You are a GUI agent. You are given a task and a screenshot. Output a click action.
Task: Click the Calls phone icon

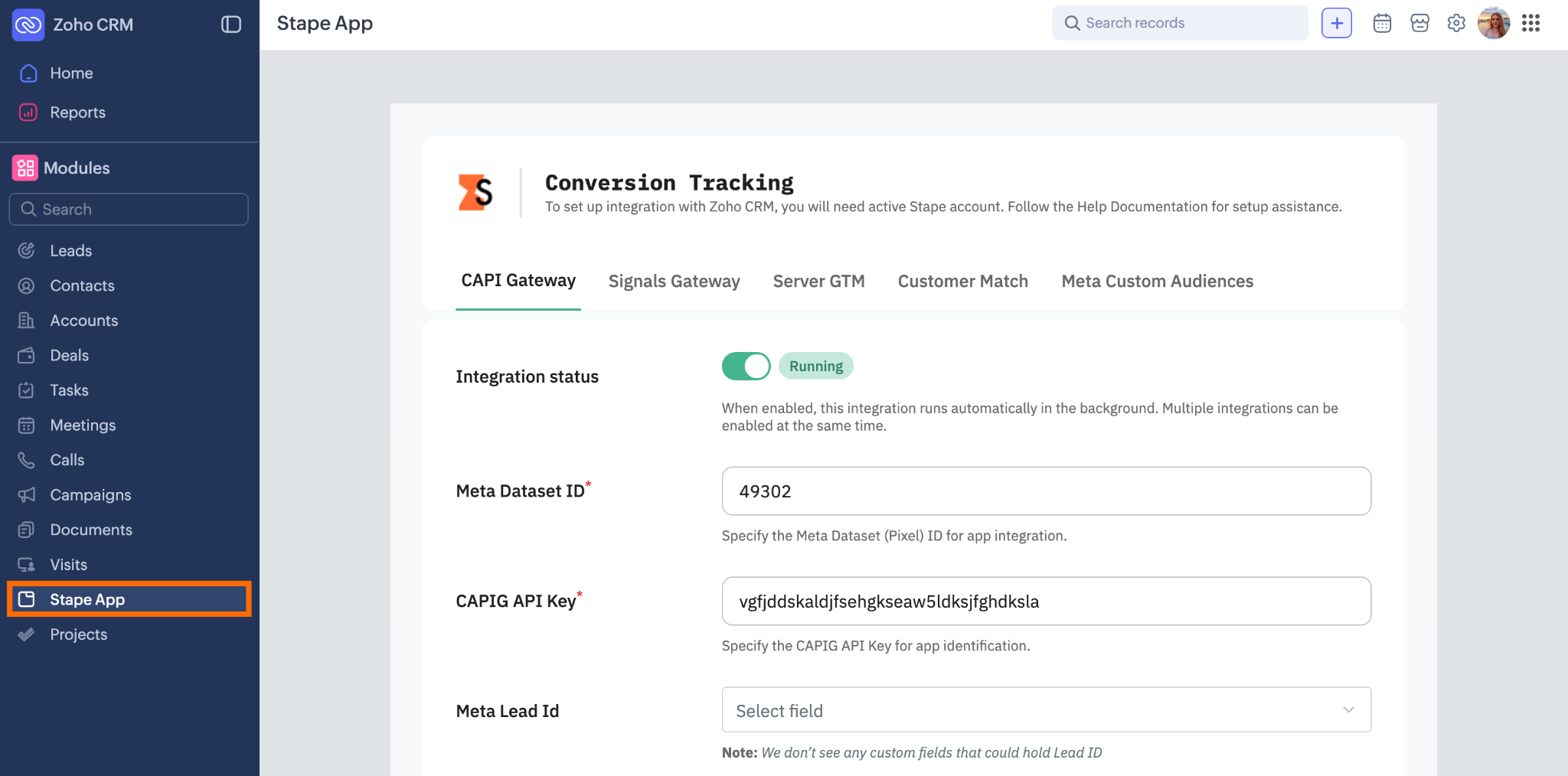click(27, 460)
